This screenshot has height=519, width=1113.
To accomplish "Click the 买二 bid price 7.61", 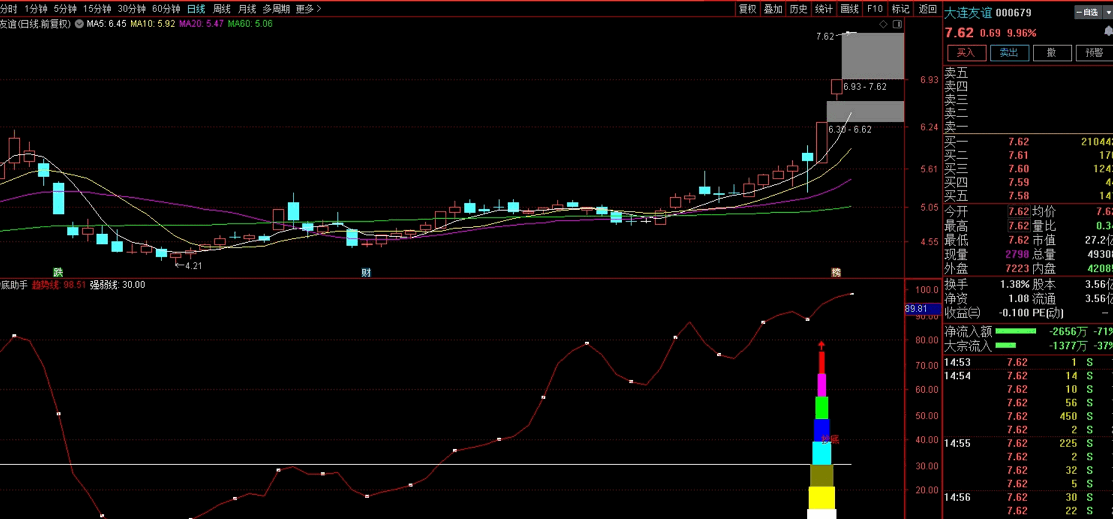I will (1018, 155).
